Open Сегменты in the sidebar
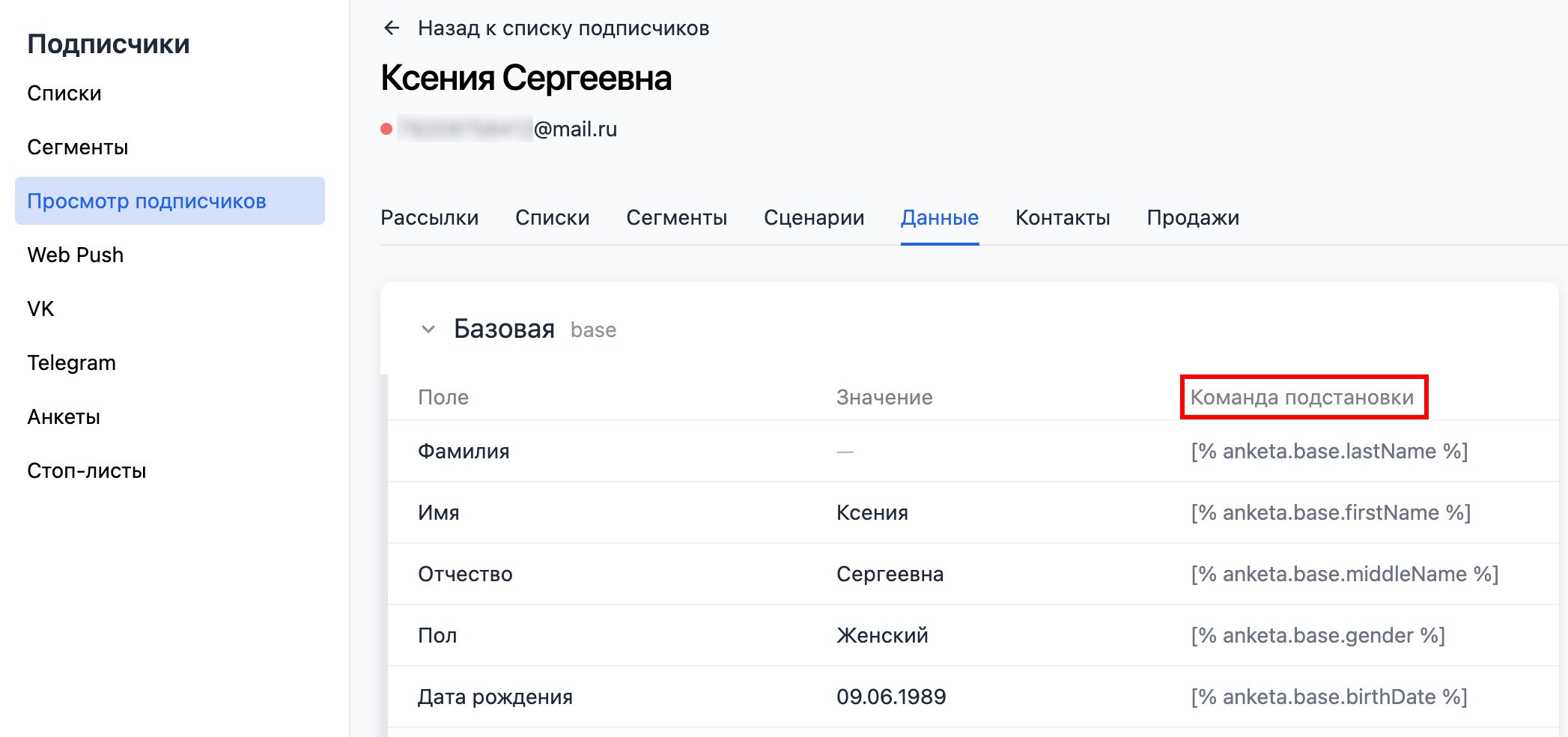This screenshot has width=1568, height=737. point(78,148)
